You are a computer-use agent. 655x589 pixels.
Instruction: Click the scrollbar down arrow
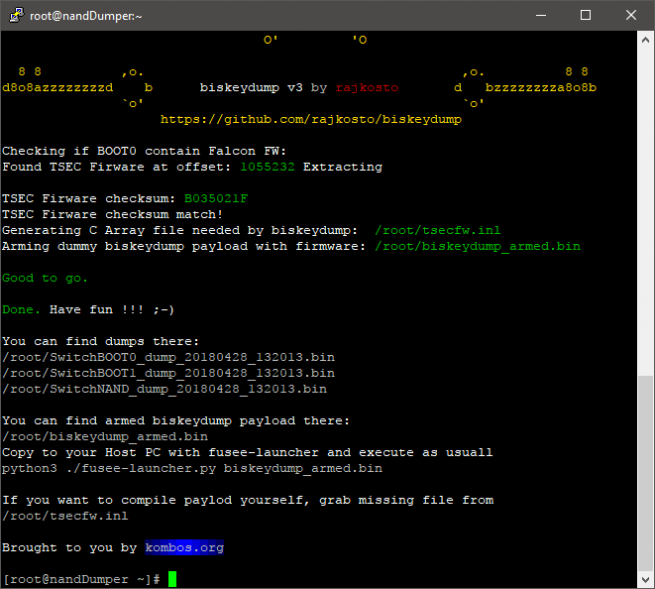(645, 579)
